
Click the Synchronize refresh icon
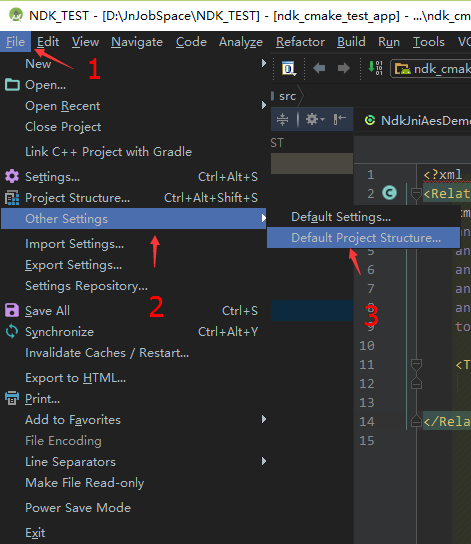click(12, 331)
